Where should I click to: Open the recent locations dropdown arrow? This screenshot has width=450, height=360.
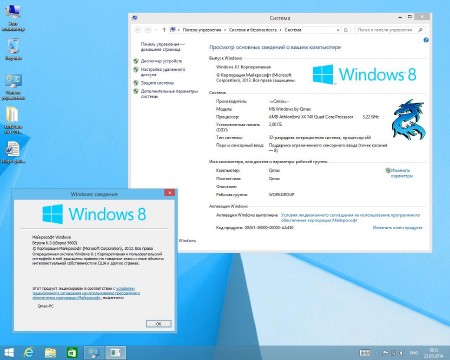coord(156,30)
